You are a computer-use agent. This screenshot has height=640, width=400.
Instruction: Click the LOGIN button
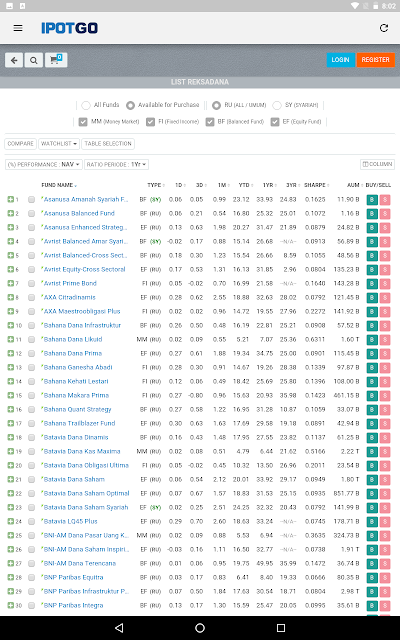pyautogui.click(x=340, y=60)
